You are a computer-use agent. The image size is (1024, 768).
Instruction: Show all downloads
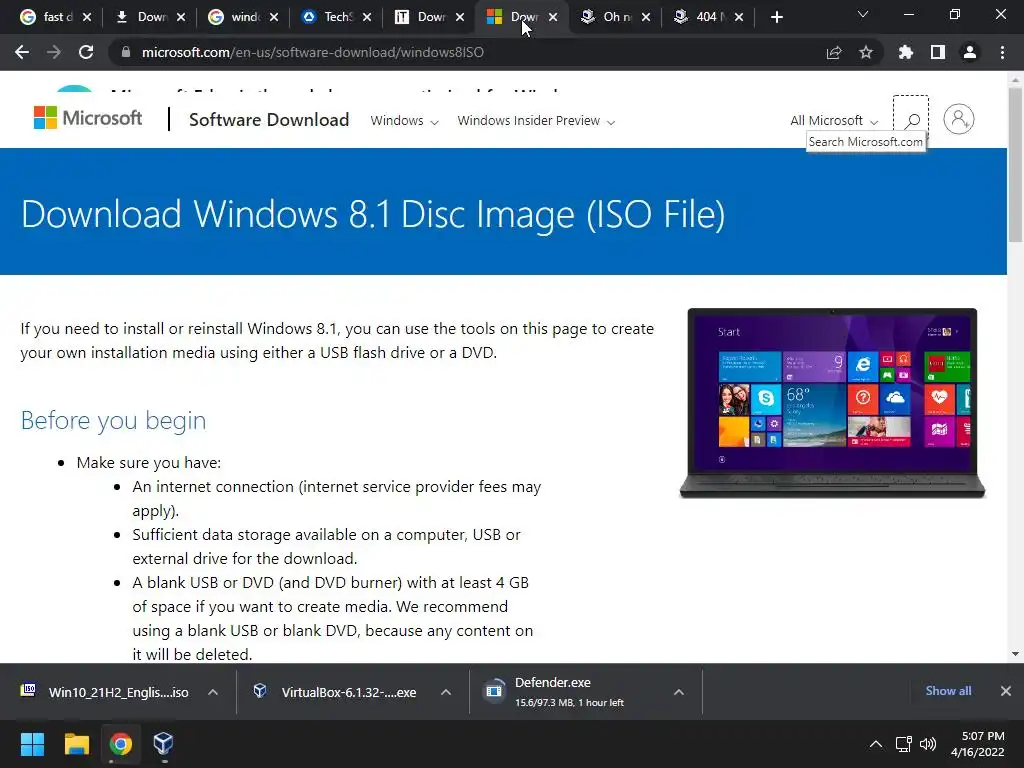tap(948, 691)
